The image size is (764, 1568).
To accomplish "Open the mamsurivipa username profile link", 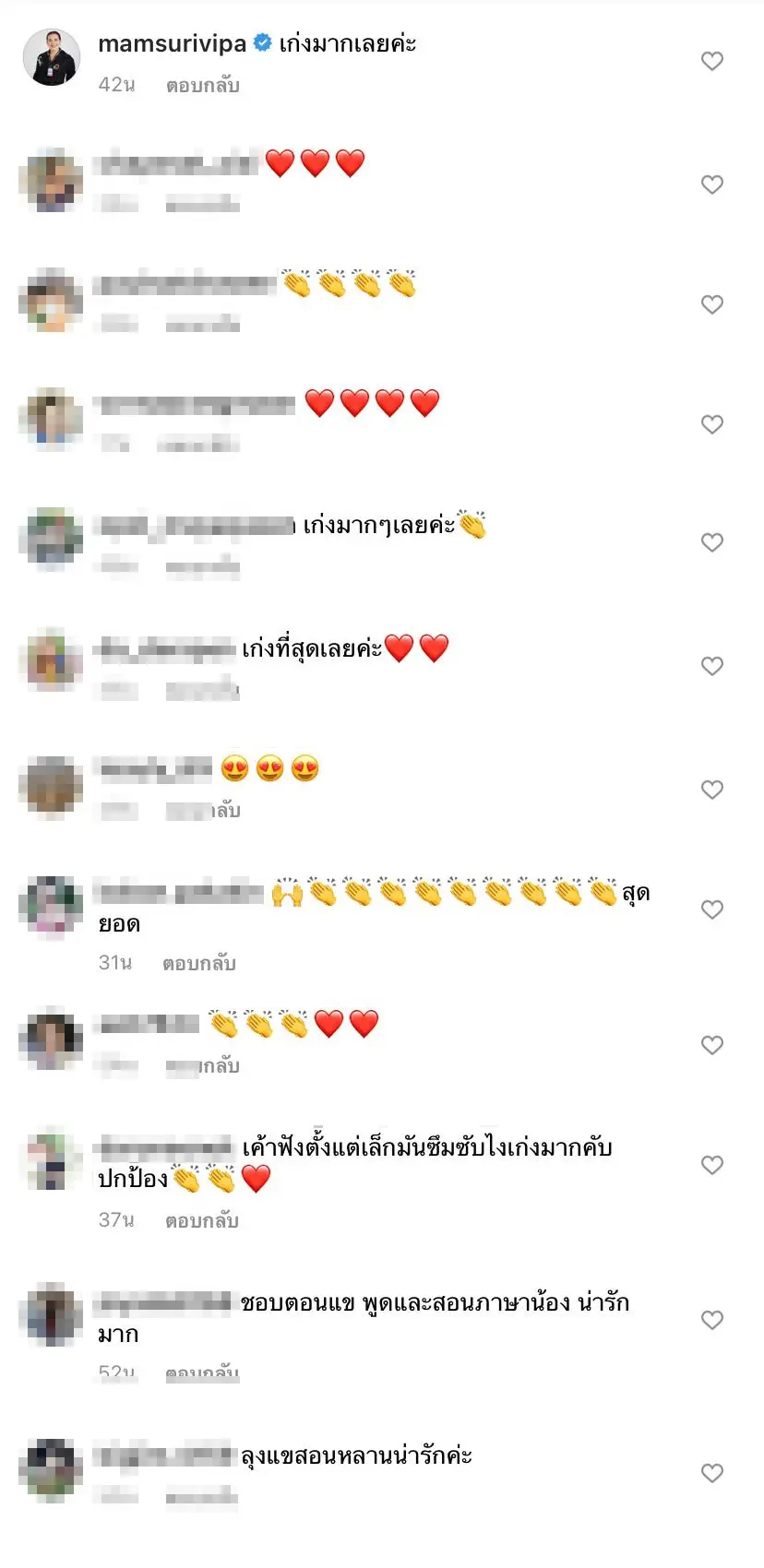I will pos(173,43).
